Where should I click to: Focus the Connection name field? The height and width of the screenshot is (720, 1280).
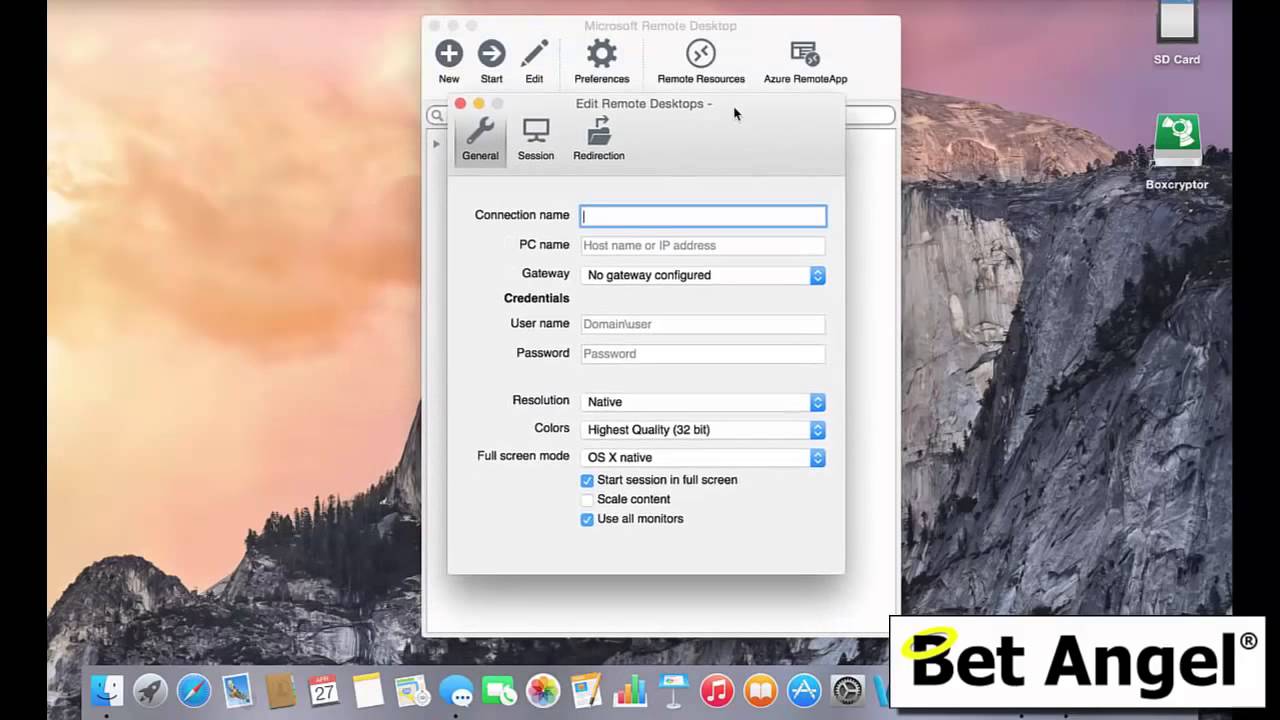click(703, 216)
